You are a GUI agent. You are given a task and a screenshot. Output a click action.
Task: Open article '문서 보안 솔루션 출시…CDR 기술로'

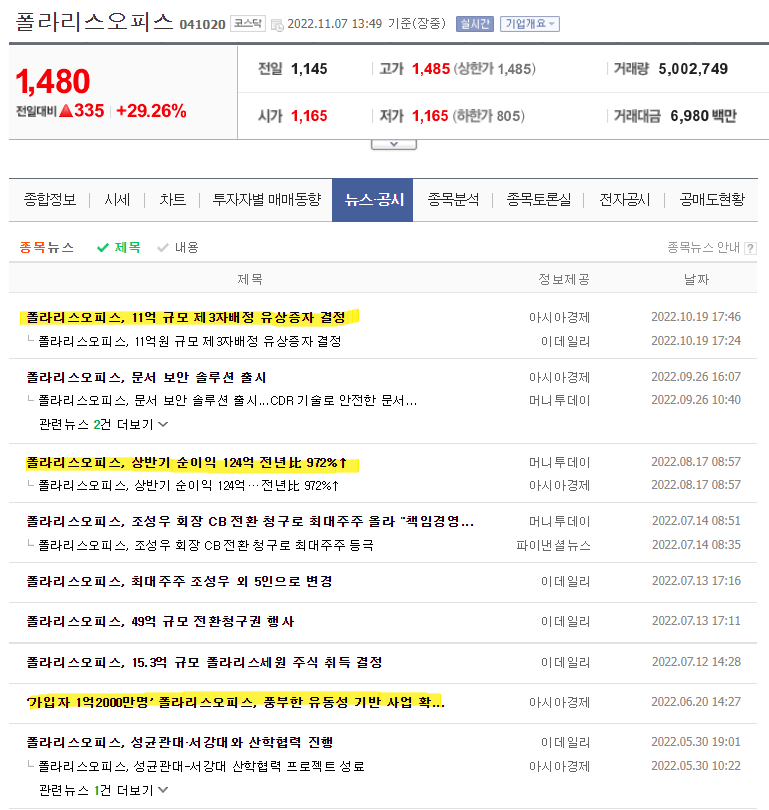click(228, 401)
